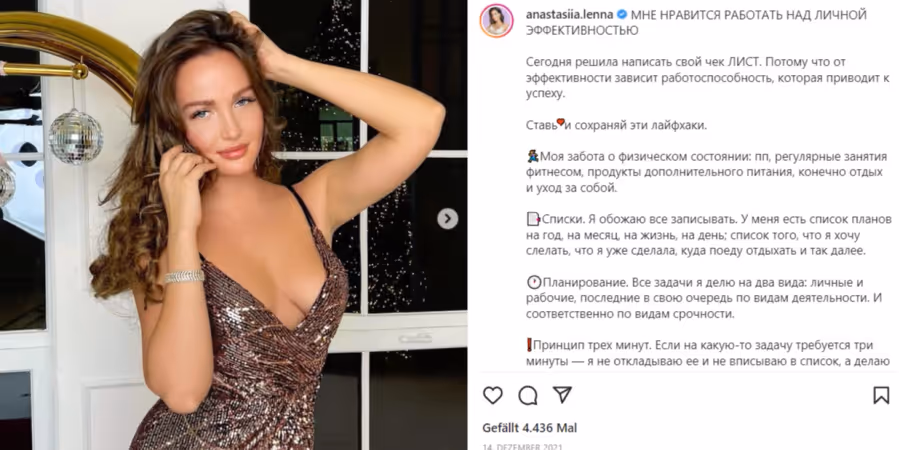Click the heart emoji after Ставь
Screen dimensions: 900x450
(x=560, y=123)
